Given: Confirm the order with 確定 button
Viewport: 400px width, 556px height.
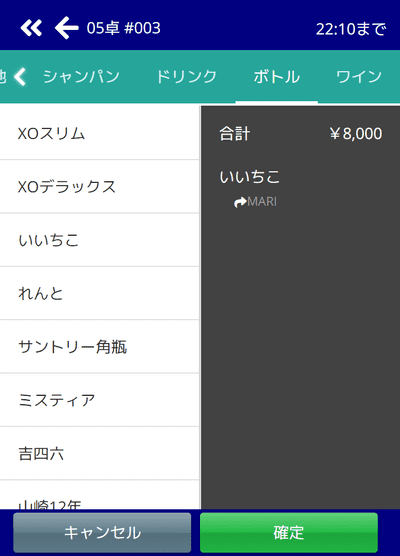Looking at the screenshot, I should click(x=289, y=532).
